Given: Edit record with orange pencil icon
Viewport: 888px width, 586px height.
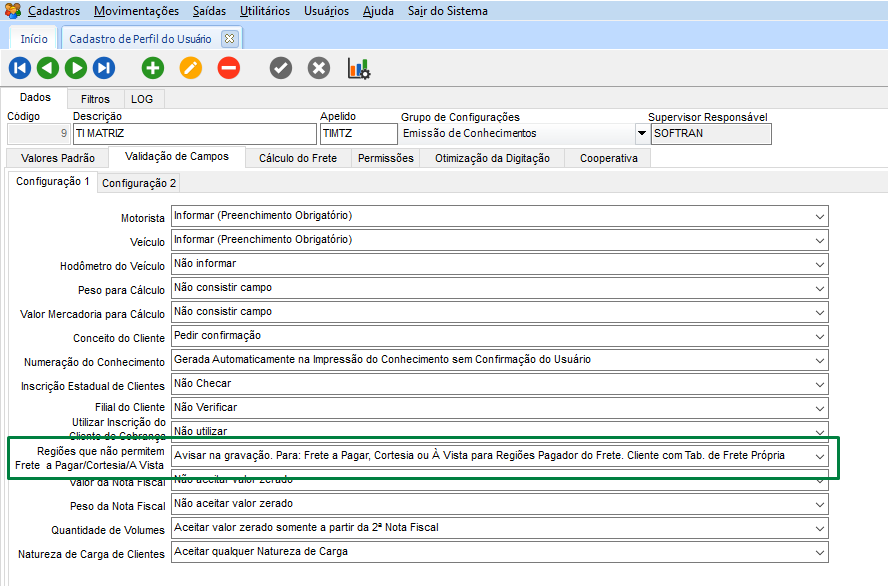Looking at the screenshot, I should point(191,68).
